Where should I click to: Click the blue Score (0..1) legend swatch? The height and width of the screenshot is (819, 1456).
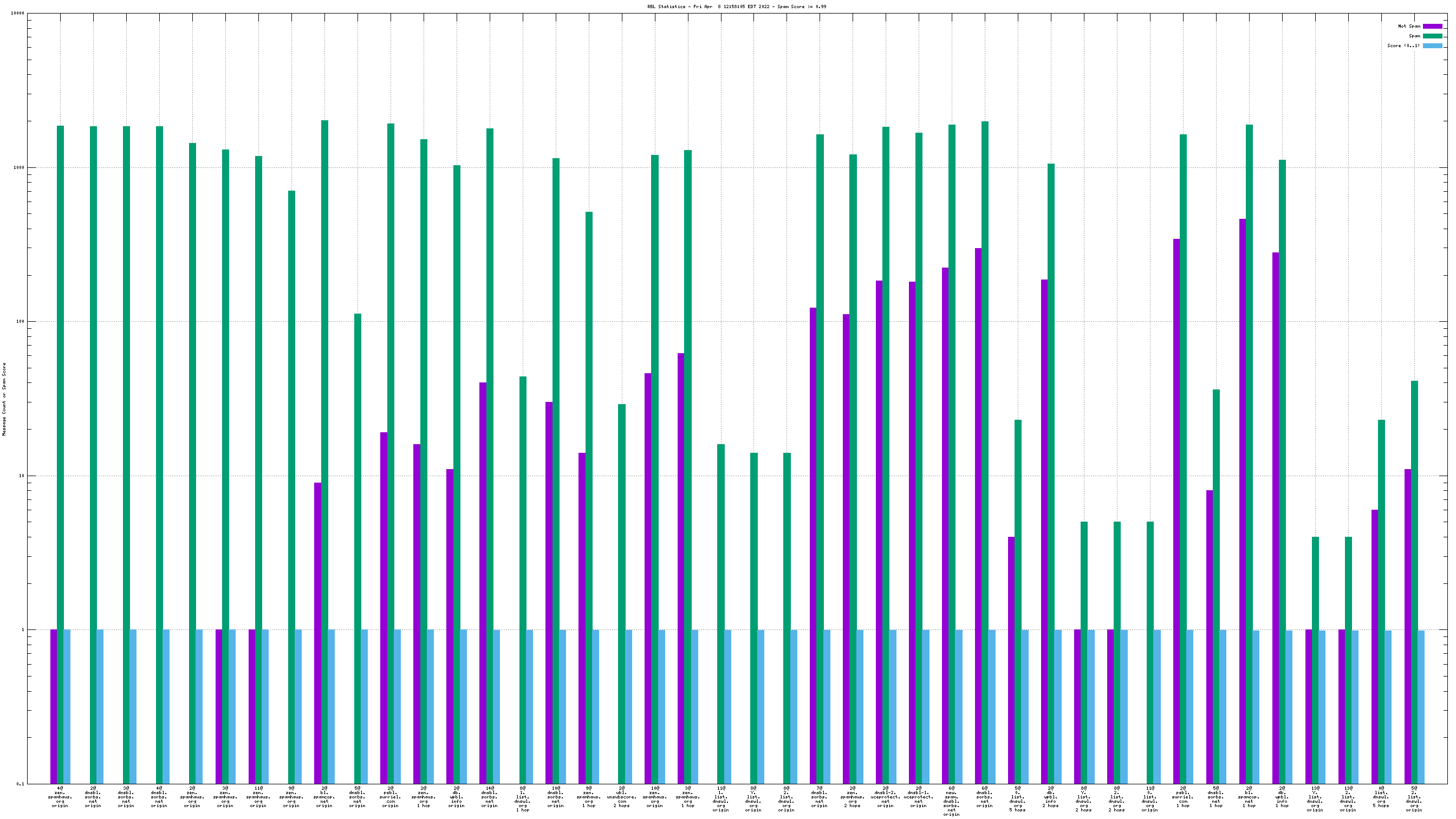[1432, 45]
